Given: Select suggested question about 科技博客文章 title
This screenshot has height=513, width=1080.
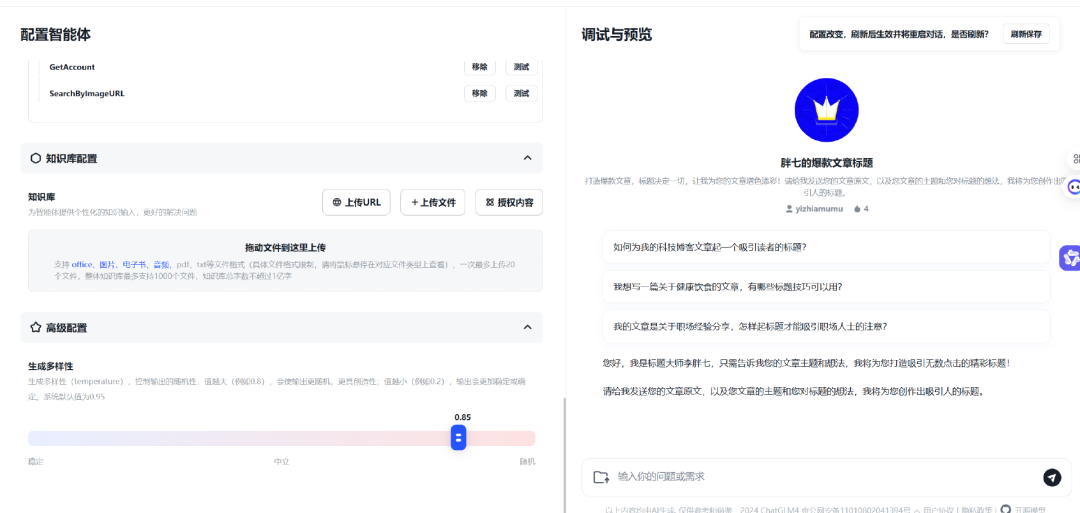Looking at the screenshot, I should tap(826, 247).
